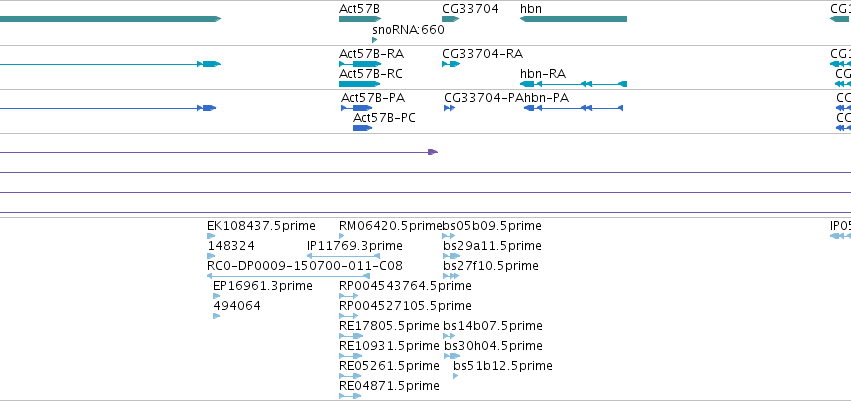Screen dimensions: 851x401
Task: Select the Act57B gene bar
Action: click(359, 19)
